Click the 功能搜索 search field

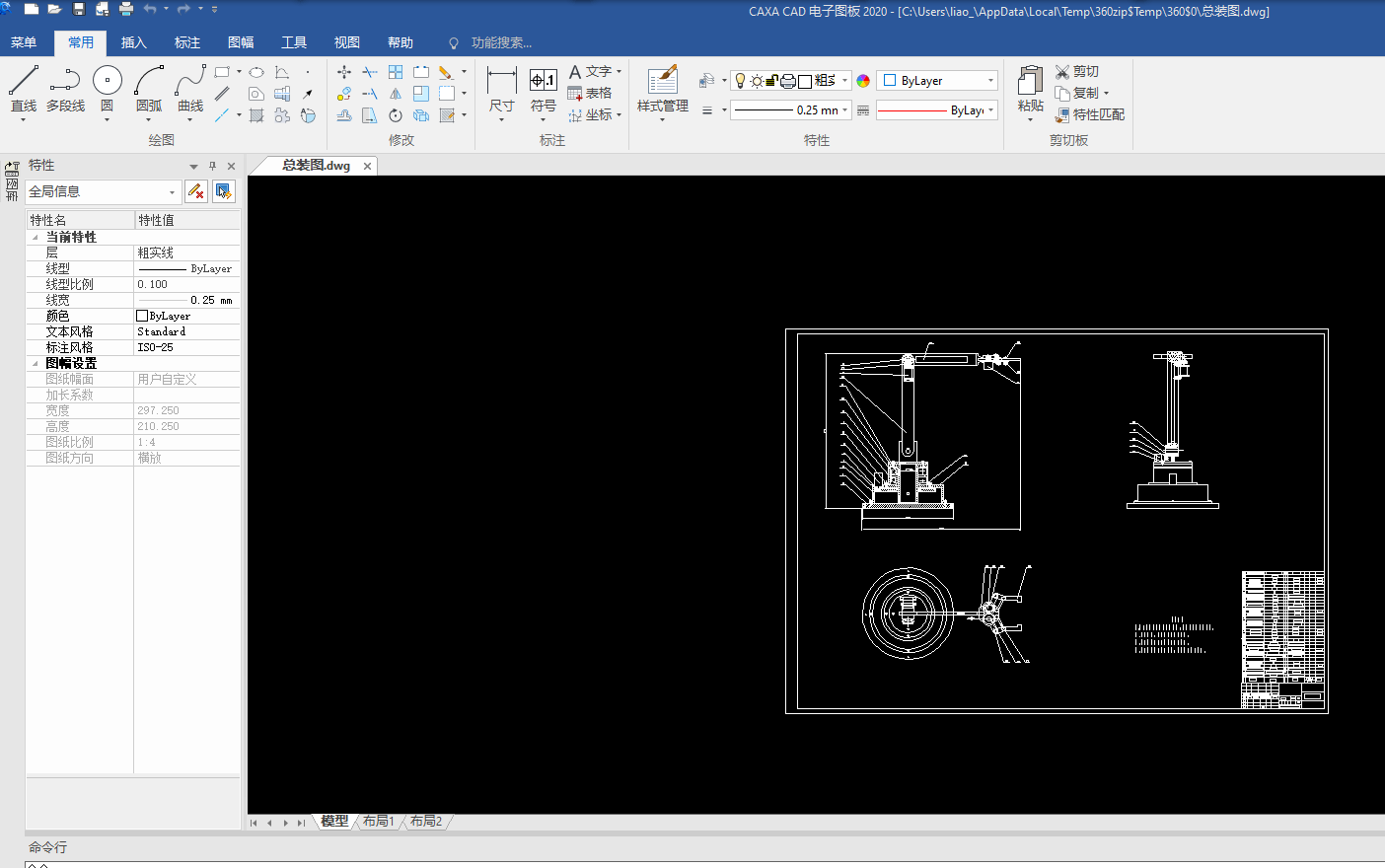(x=500, y=42)
